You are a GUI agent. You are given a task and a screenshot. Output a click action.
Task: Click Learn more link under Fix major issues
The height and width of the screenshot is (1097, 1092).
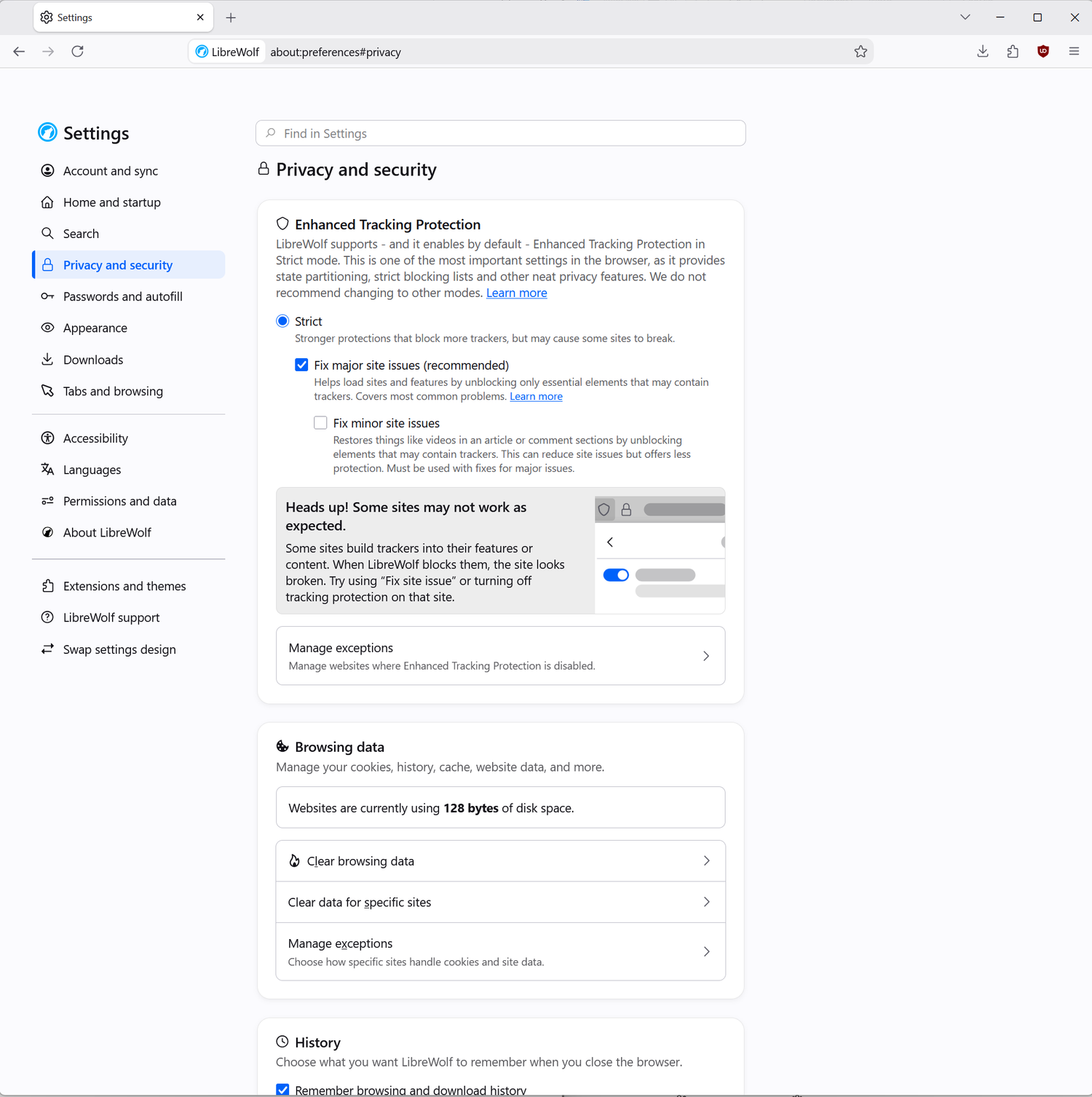pyautogui.click(x=536, y=397)
